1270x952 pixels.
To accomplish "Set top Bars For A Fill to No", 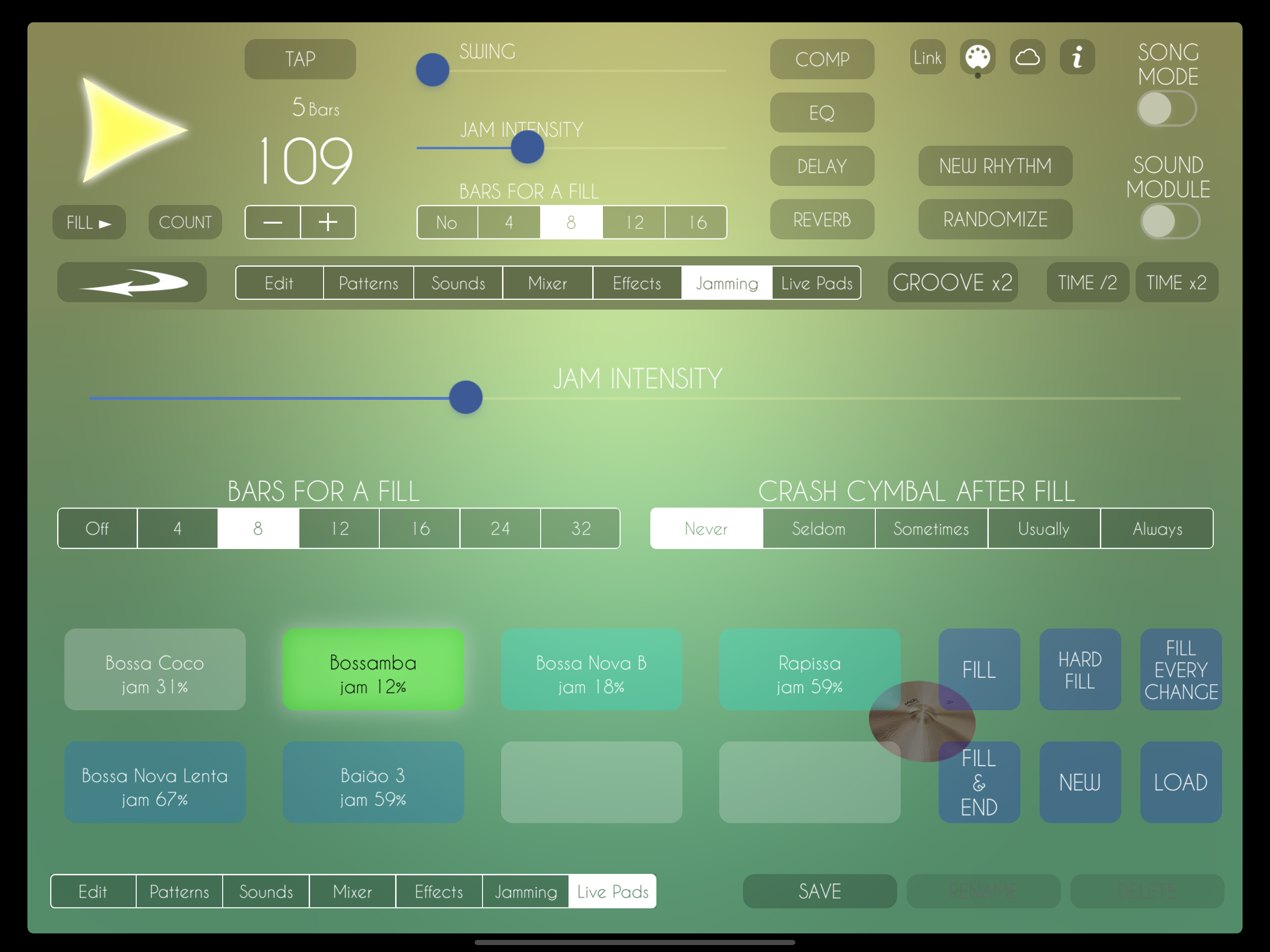I will tap(447, 222).
